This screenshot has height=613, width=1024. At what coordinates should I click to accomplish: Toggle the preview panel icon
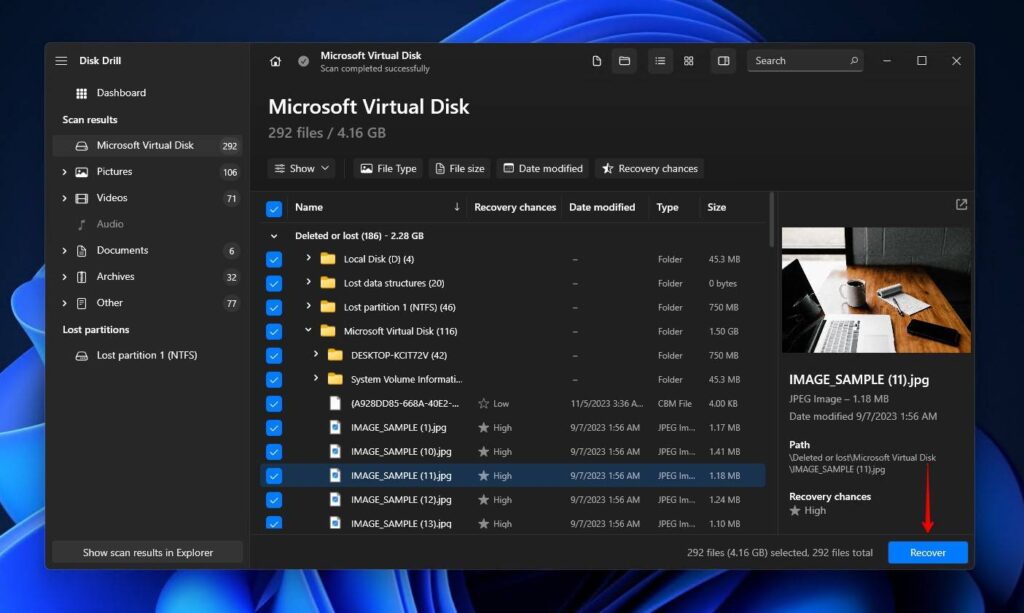[x=723, y=61]
